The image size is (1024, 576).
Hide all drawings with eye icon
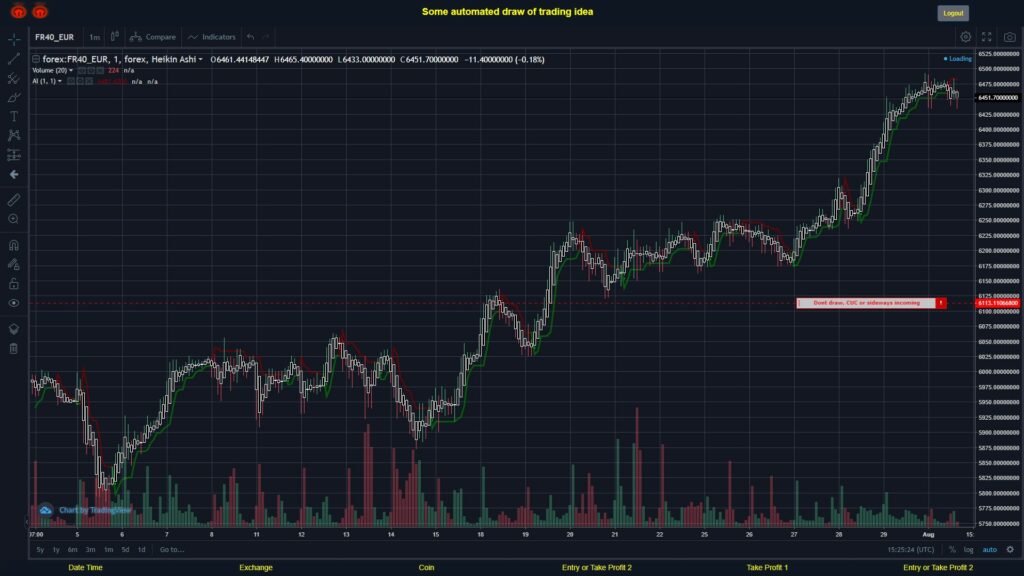pyautogui.click(x=14, y=303)
